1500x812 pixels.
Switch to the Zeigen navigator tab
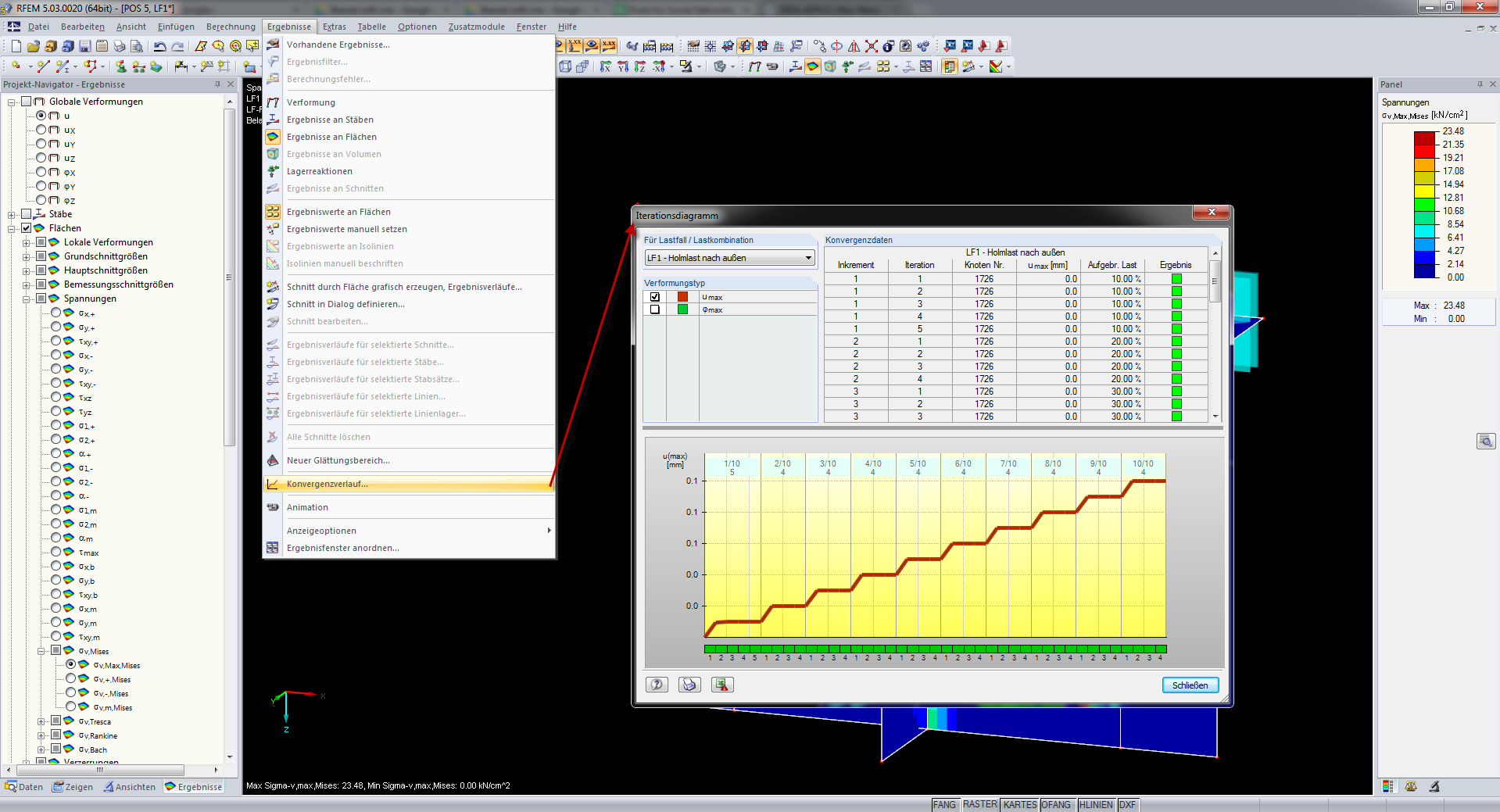(73, 787)
